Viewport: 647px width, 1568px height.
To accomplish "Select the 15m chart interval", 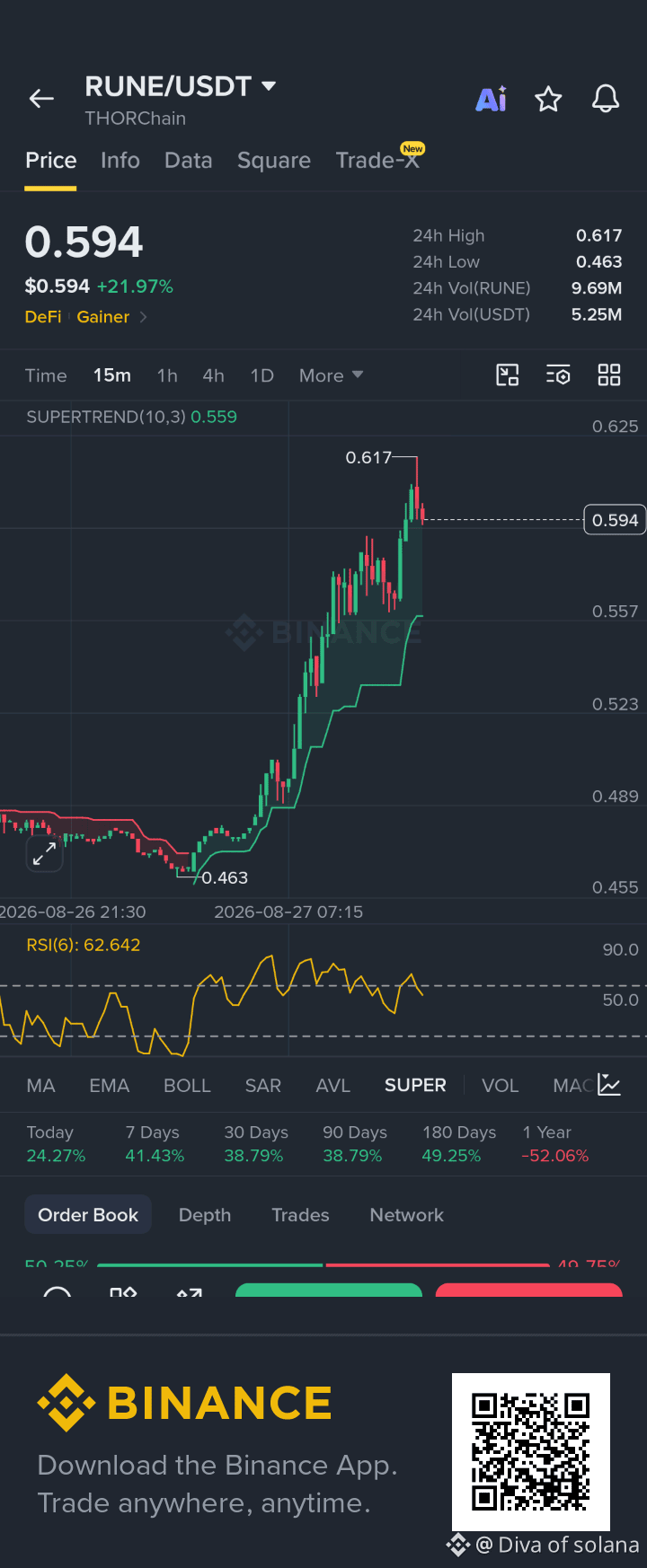I will coord(112,375).
